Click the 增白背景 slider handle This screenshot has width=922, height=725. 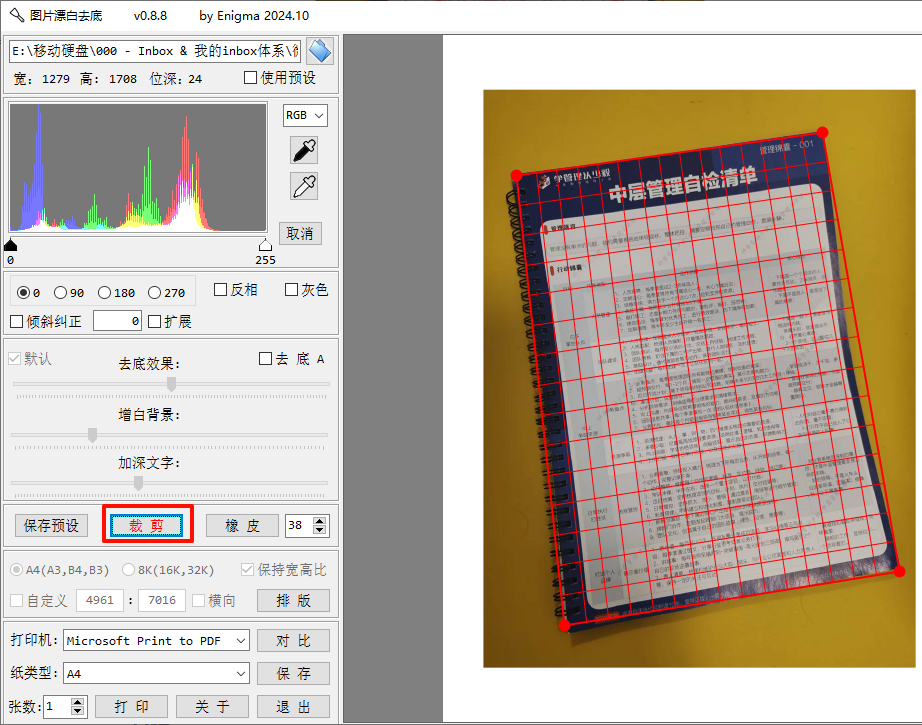coord(92,435)
